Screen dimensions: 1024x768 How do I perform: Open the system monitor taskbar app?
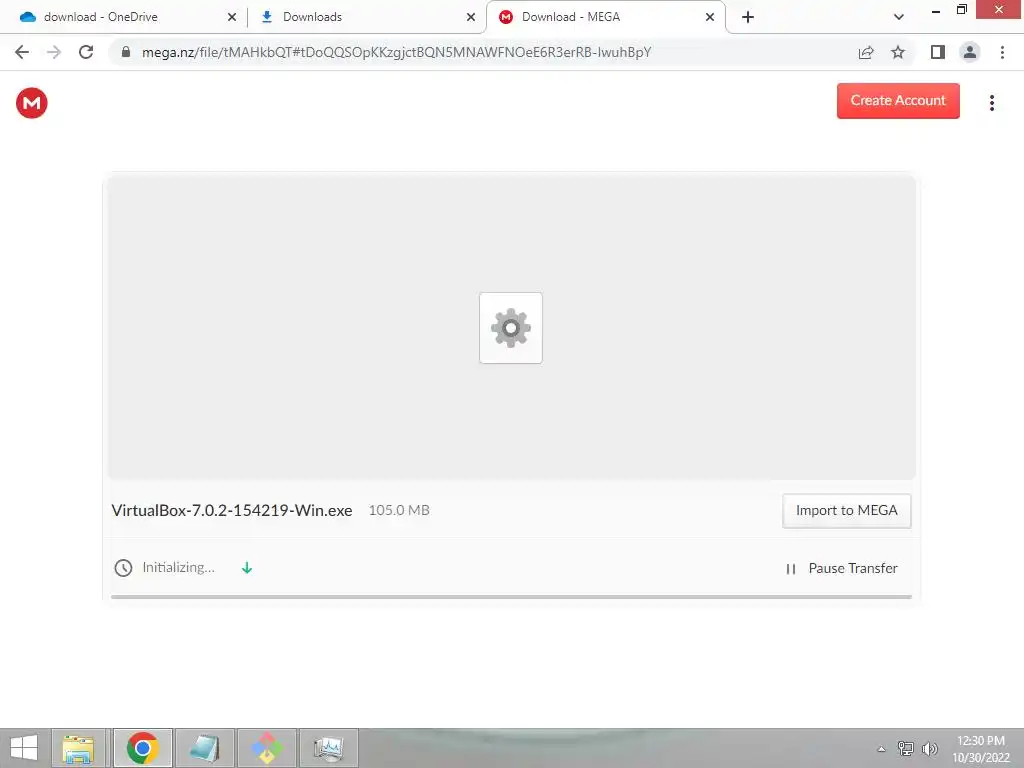coord(328,748)
